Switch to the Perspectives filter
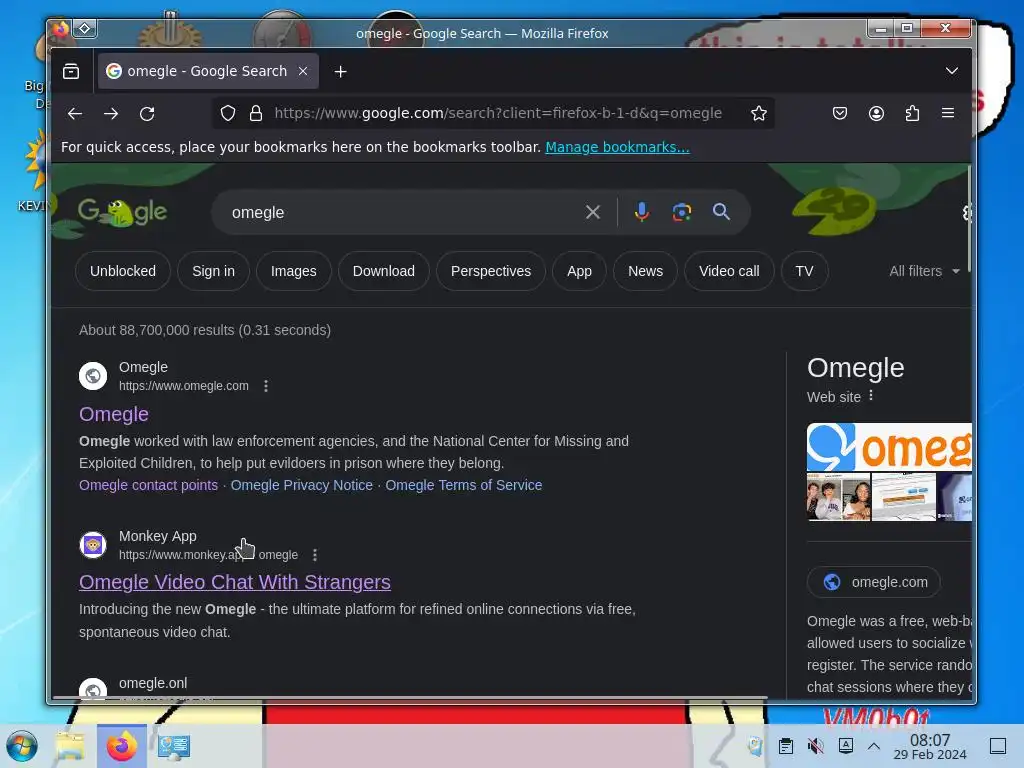 (x=491, y=271)
